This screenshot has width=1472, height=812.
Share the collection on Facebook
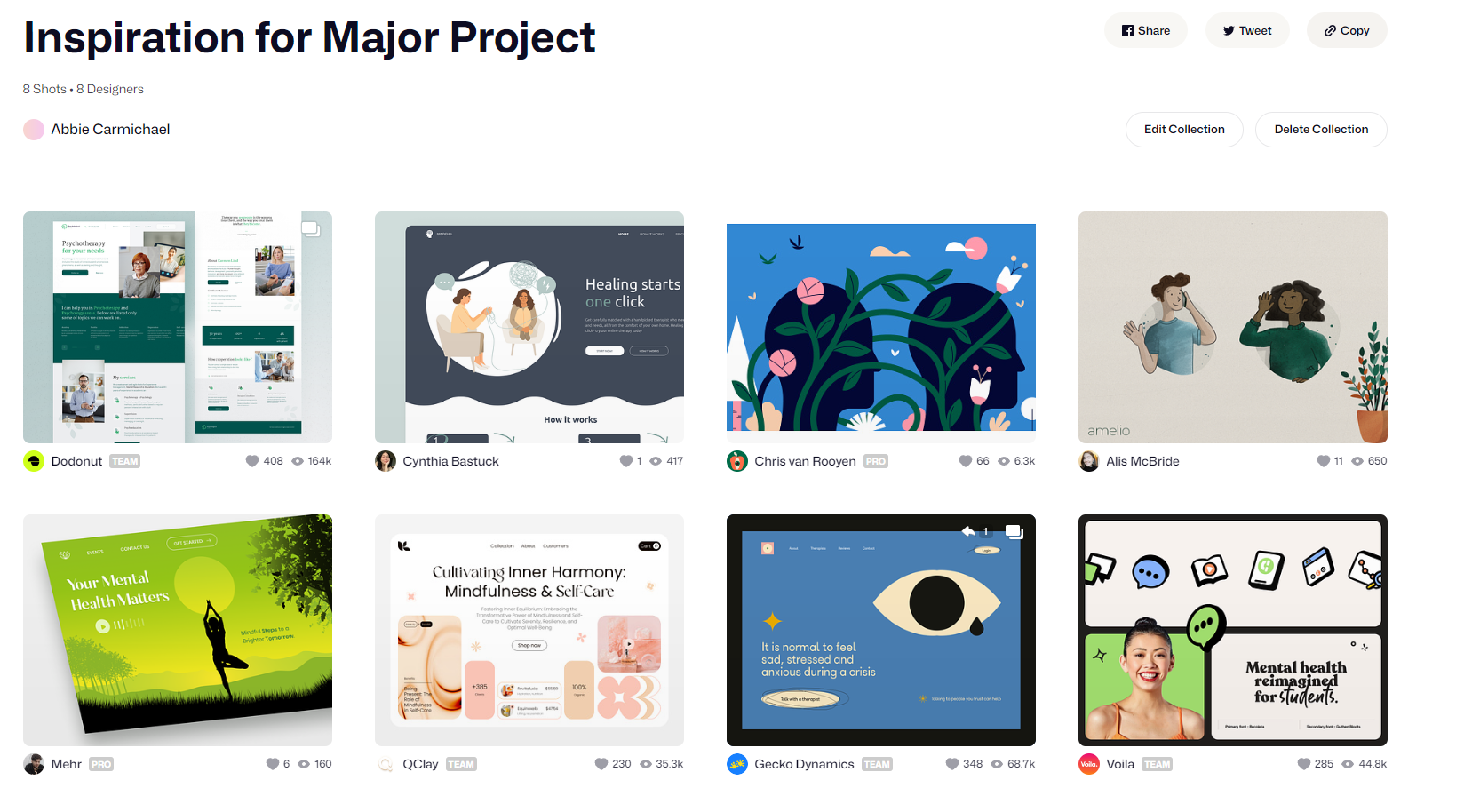click(1146, 30)
